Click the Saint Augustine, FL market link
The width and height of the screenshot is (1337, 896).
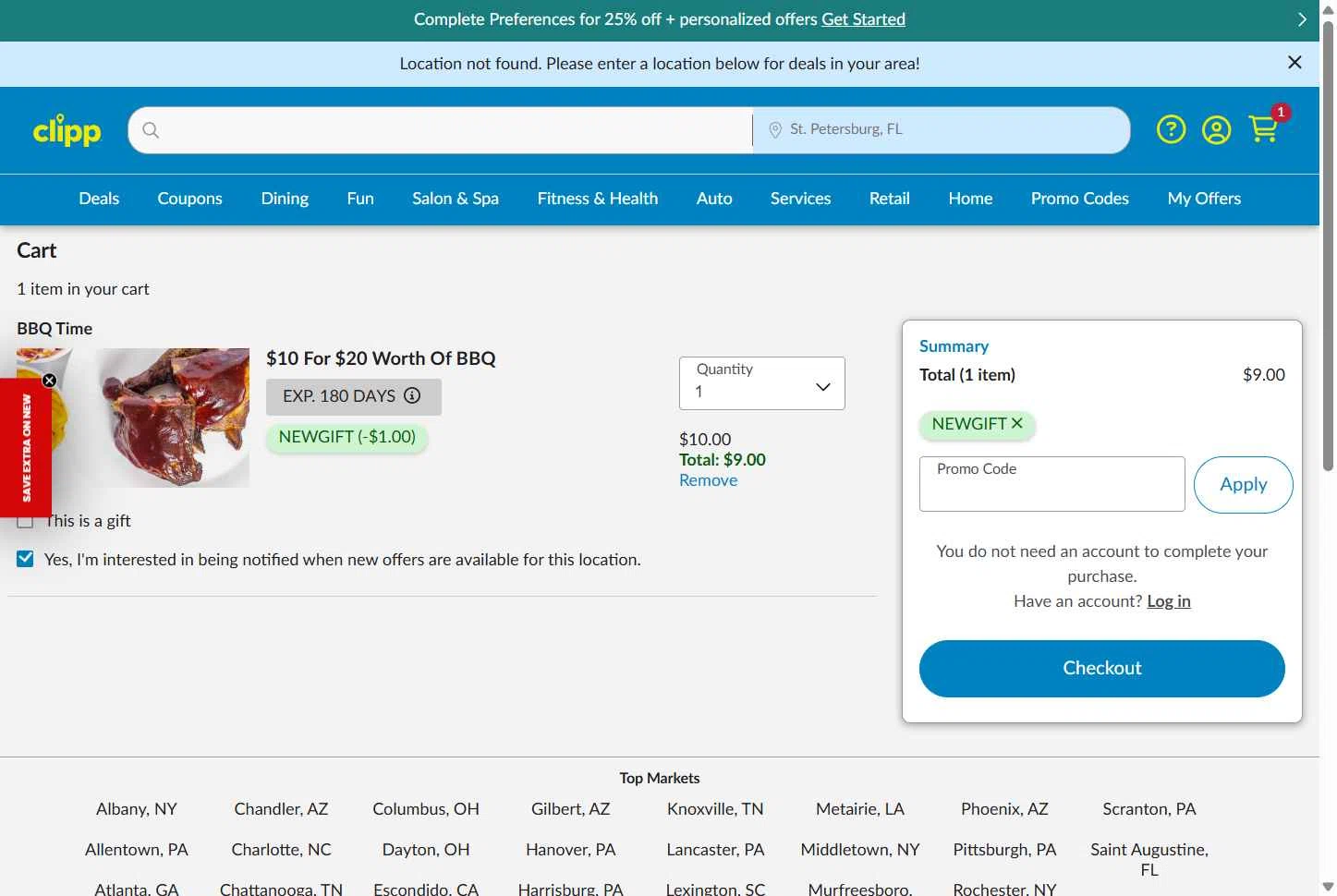tap(1149, 860)
